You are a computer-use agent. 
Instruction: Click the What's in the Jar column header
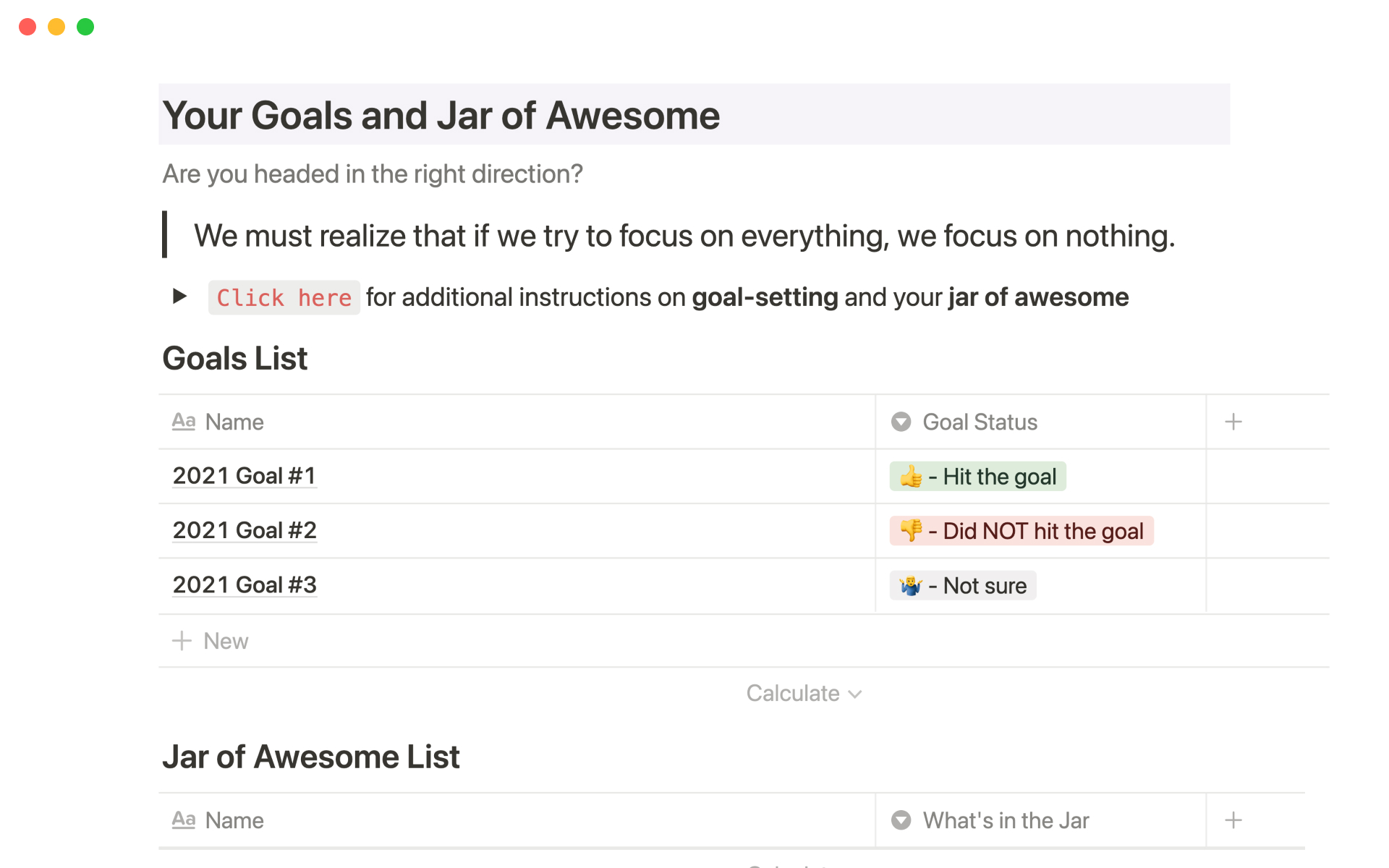(x=1006, y=821)
